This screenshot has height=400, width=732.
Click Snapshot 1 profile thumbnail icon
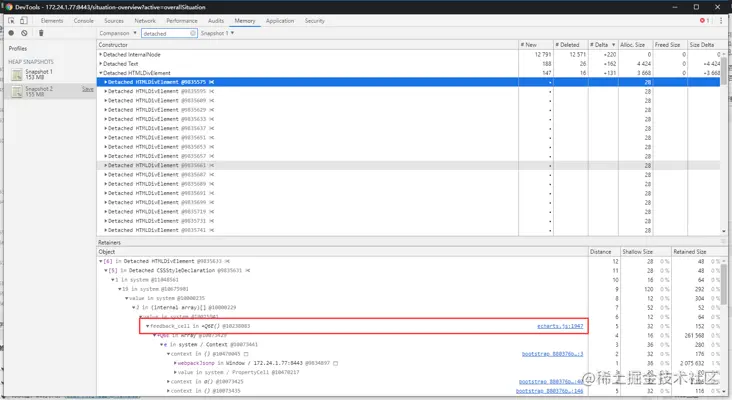click(x=17, y=74)
